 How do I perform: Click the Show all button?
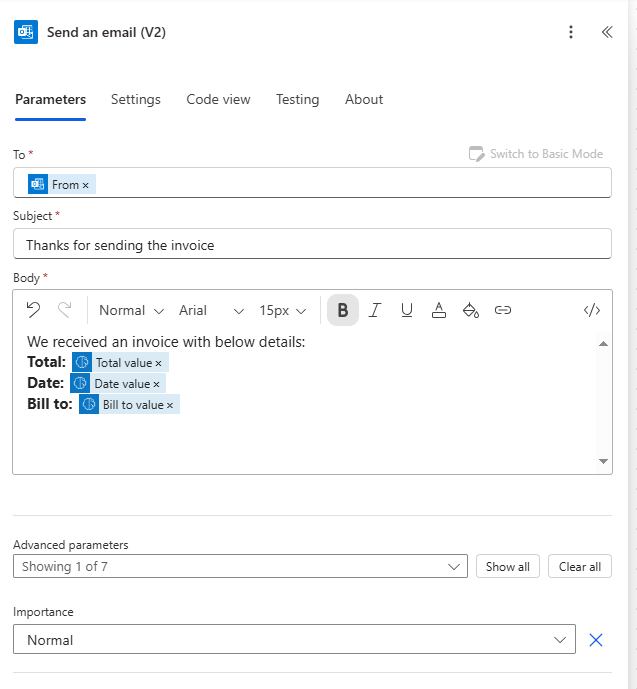(x=508, y=567)
